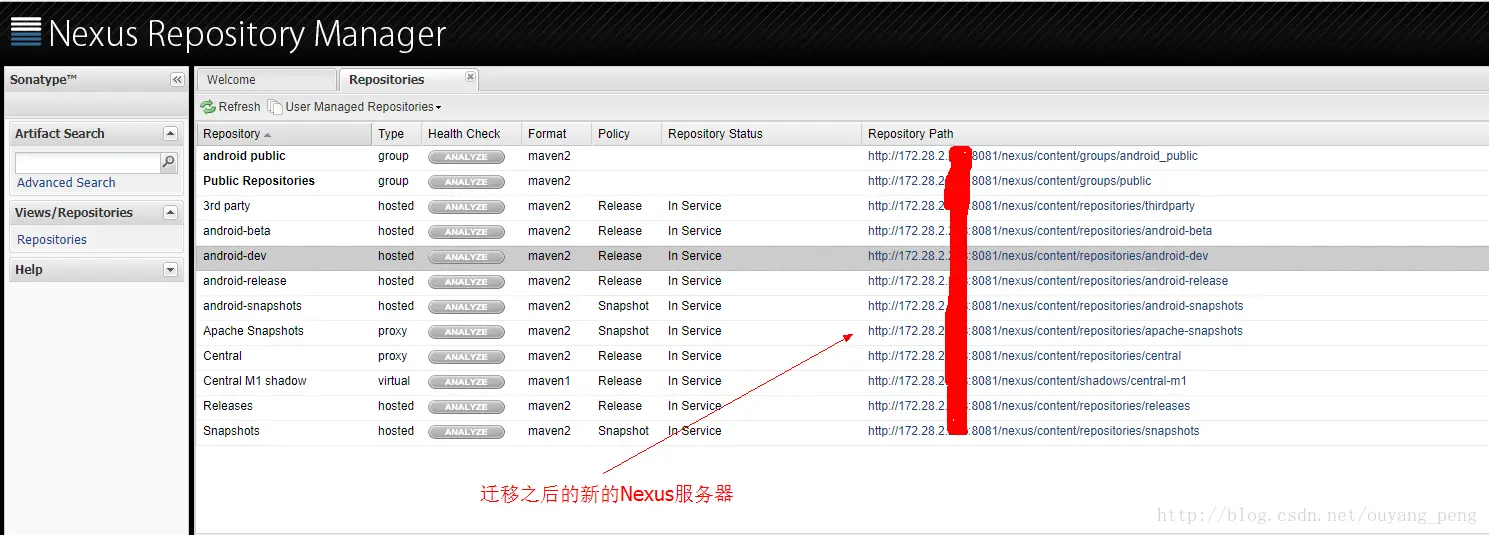Click Analyze for Central M1 shadow
The height and width of the screenshot is (535, 1489).
point(466,382)
